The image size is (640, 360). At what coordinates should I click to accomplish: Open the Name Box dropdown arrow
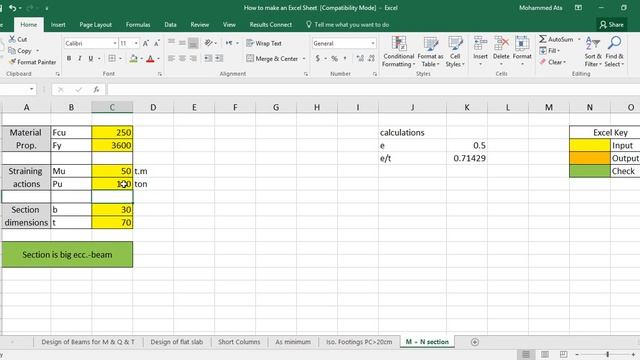(x=31, y=89)
